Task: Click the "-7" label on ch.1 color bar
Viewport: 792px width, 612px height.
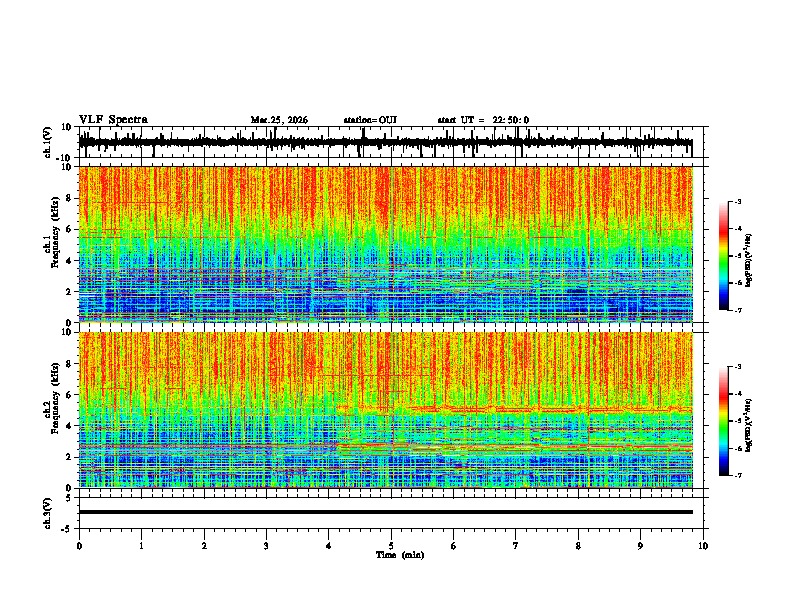Action: 738,310
